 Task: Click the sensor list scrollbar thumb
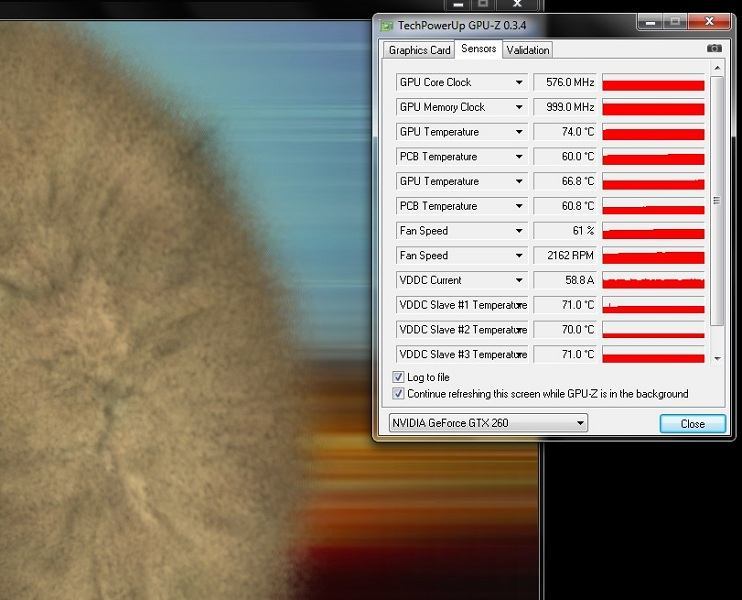(717, 201)
